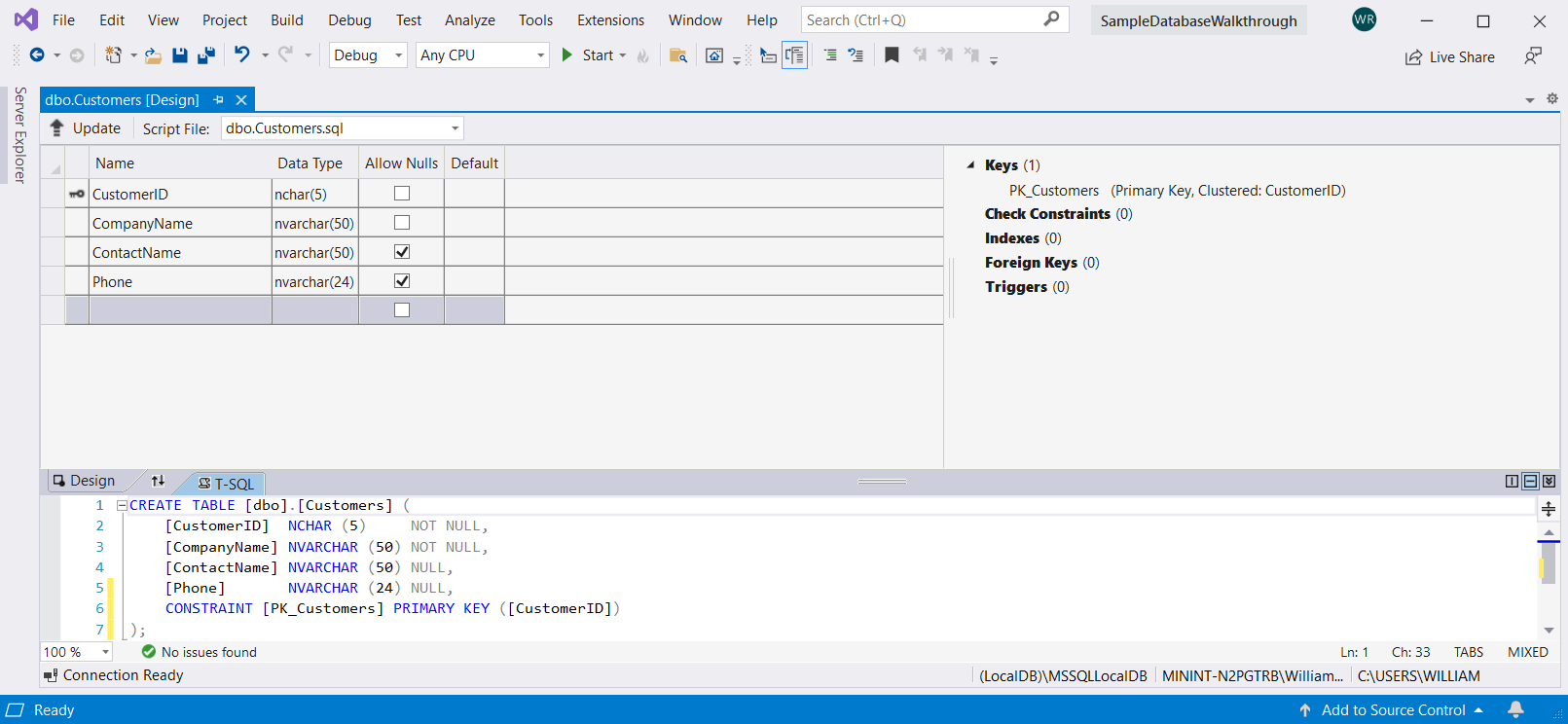
Task: Click the Navigate Backward arrow icon
Action: click(x=37, y=55)
